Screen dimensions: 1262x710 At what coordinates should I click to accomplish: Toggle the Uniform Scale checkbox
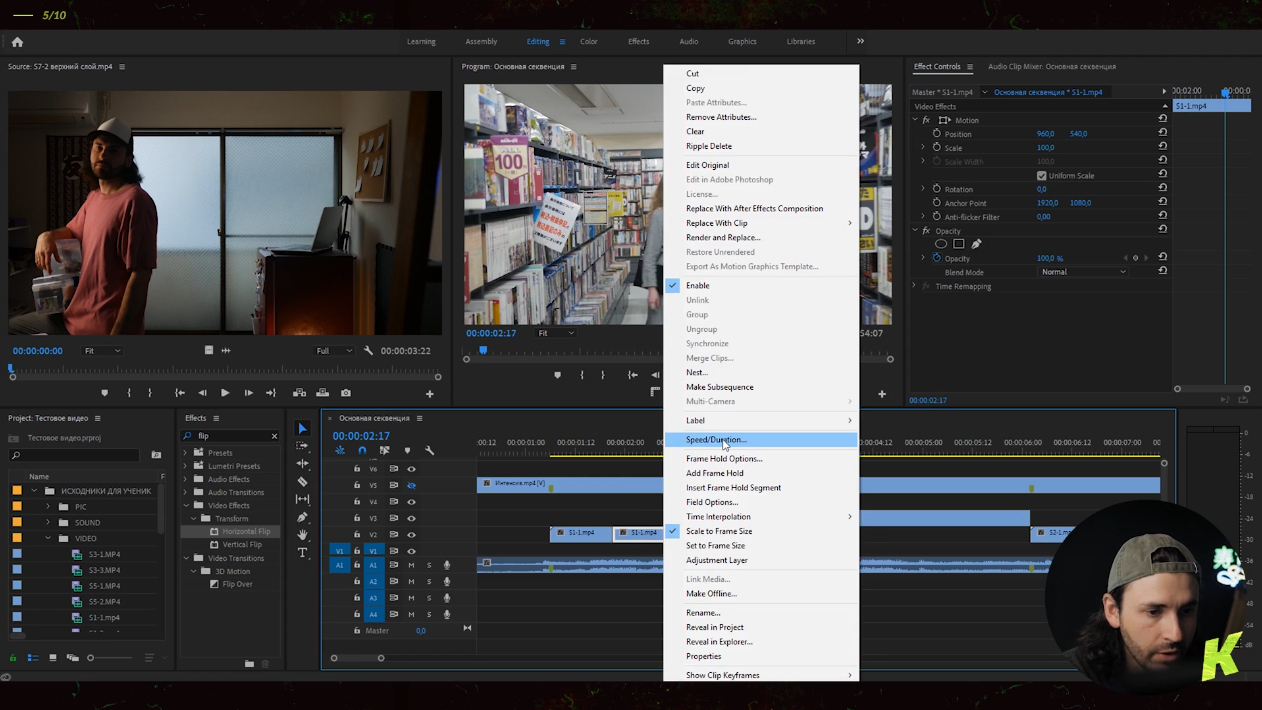[1041, 176]
